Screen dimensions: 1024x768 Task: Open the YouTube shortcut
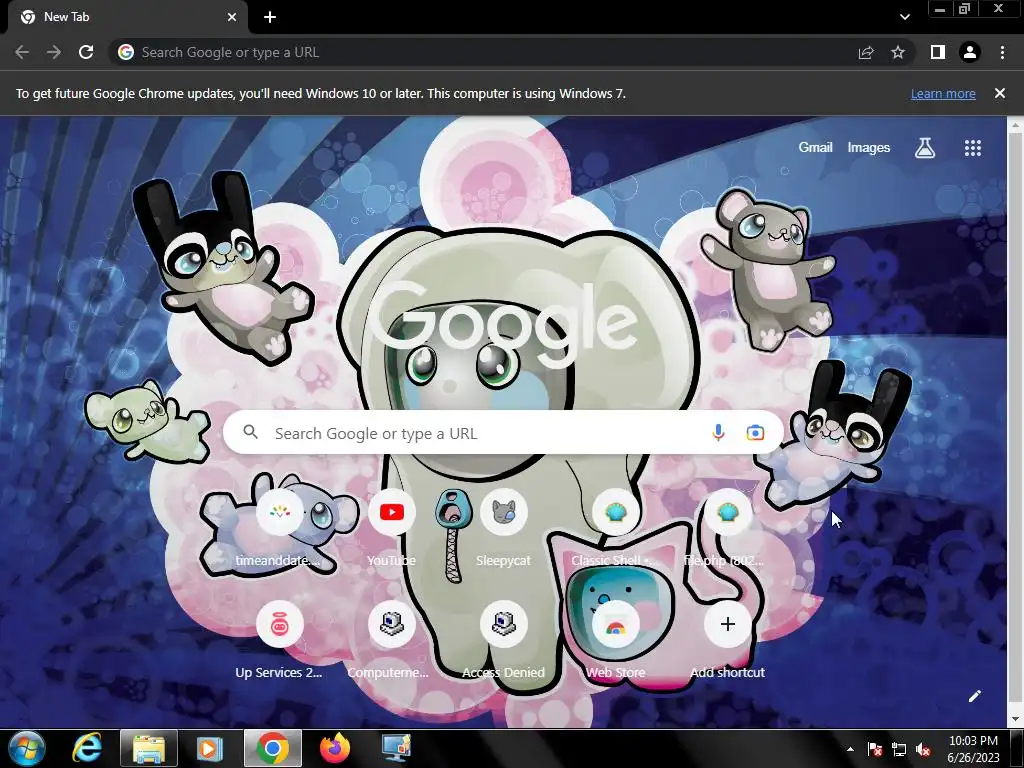pyautogui.click(x=391, y=527)
